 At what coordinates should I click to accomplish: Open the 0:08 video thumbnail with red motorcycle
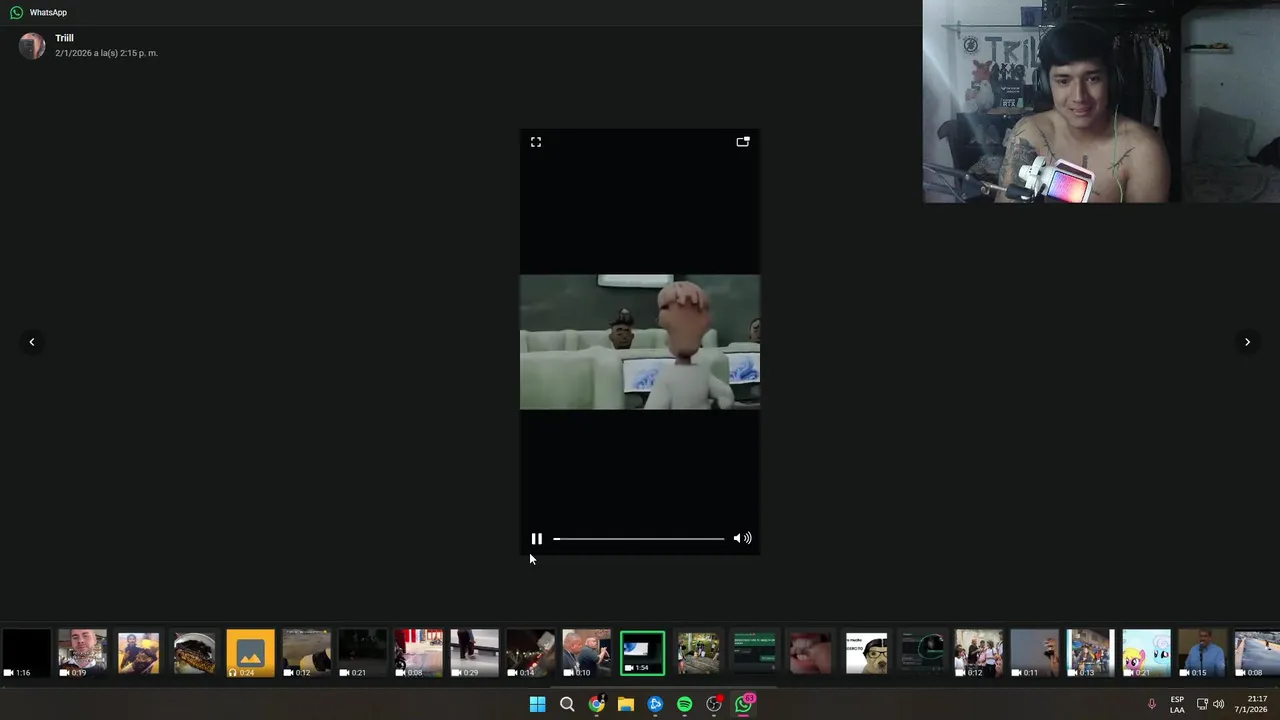coord(418,653)
